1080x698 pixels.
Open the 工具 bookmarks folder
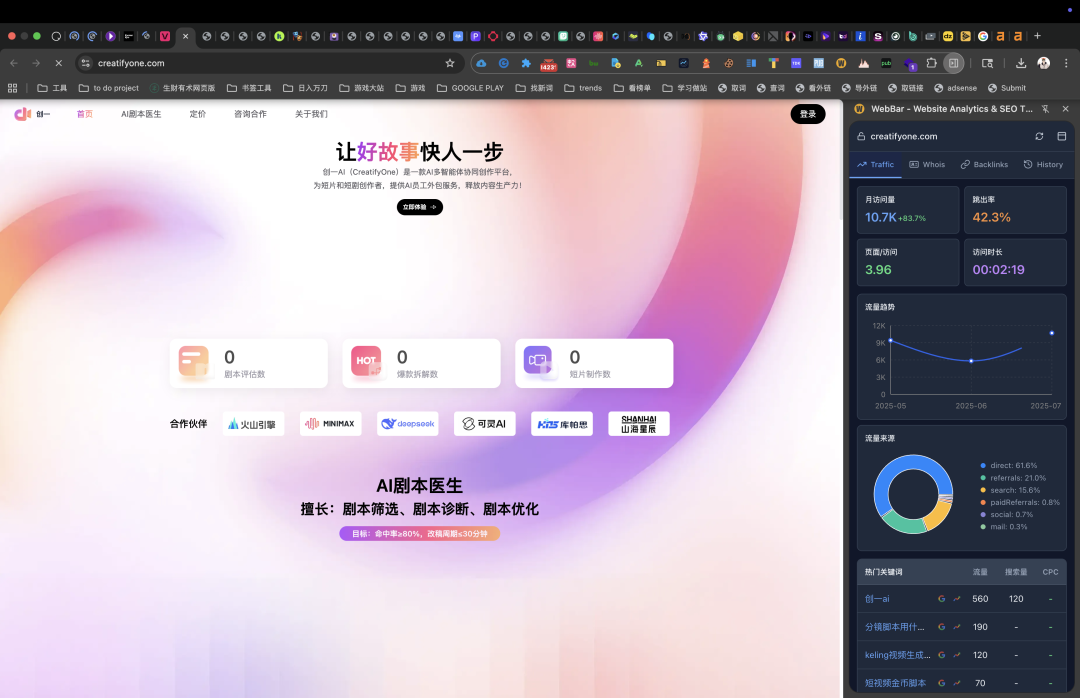tap(52, 88)
